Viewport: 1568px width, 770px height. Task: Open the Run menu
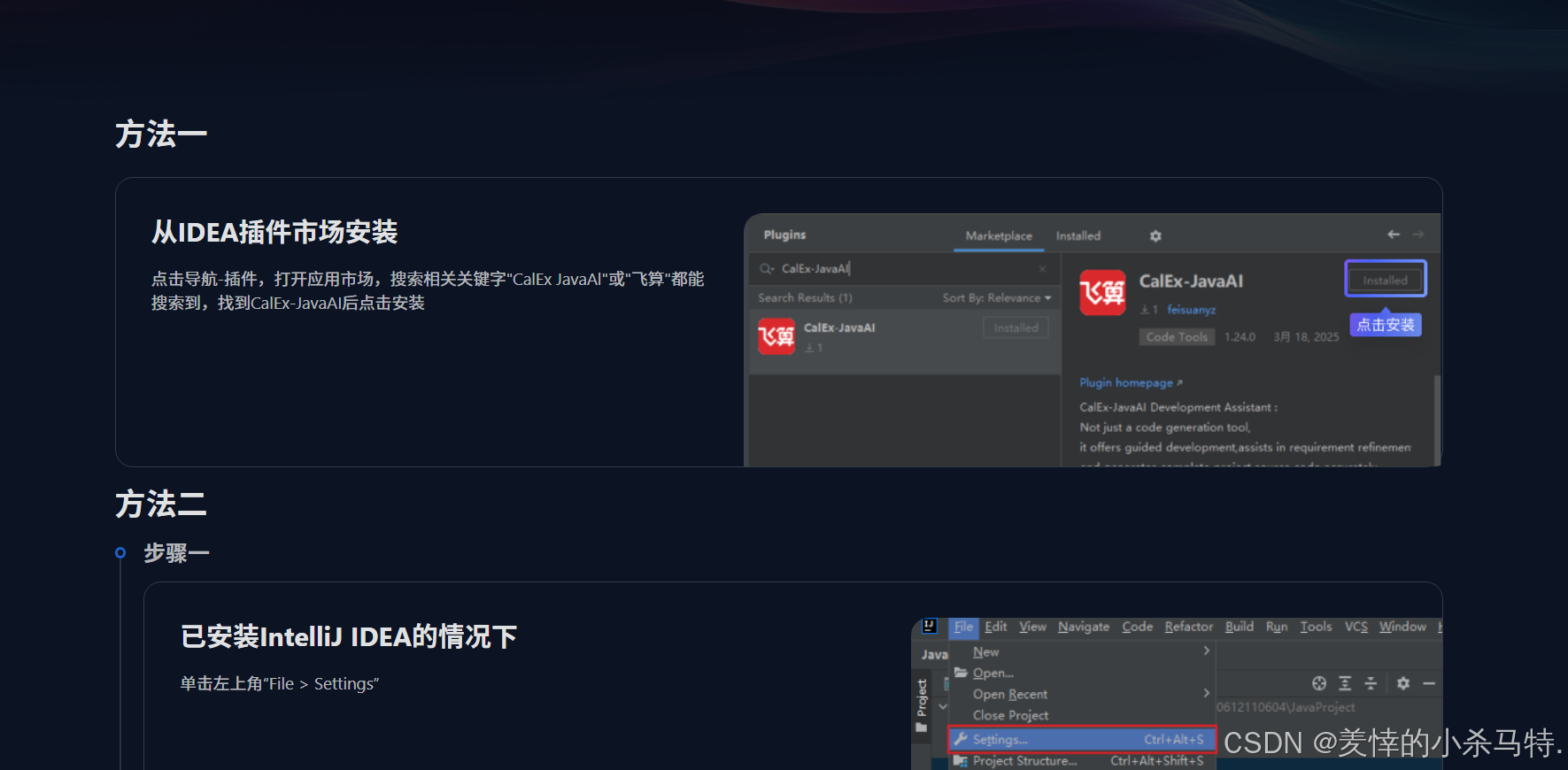coord(1277,627)
